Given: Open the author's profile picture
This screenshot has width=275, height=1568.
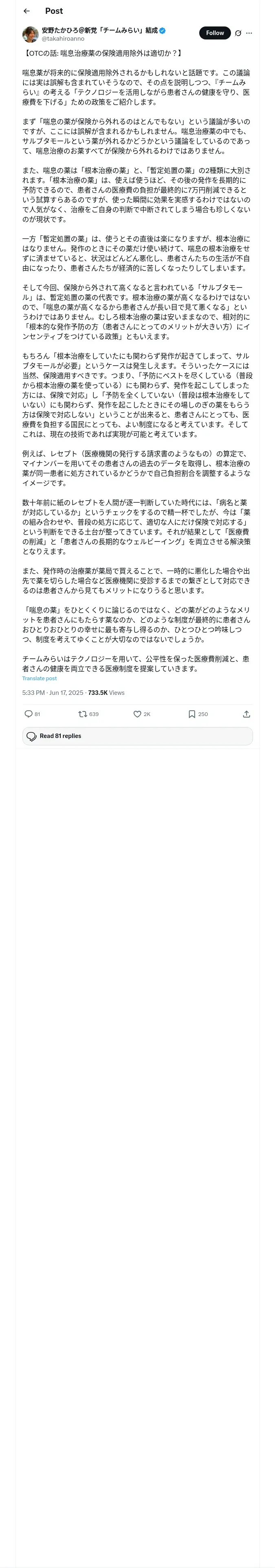Looking at the screenshot, I should click(x=31, y=34).
